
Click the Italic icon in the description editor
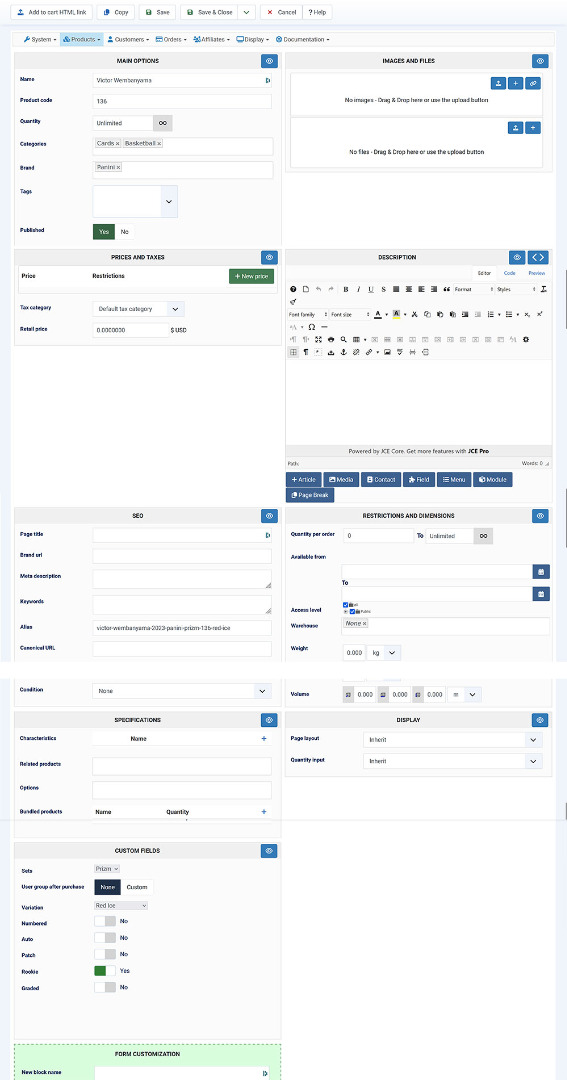(358, 289)
